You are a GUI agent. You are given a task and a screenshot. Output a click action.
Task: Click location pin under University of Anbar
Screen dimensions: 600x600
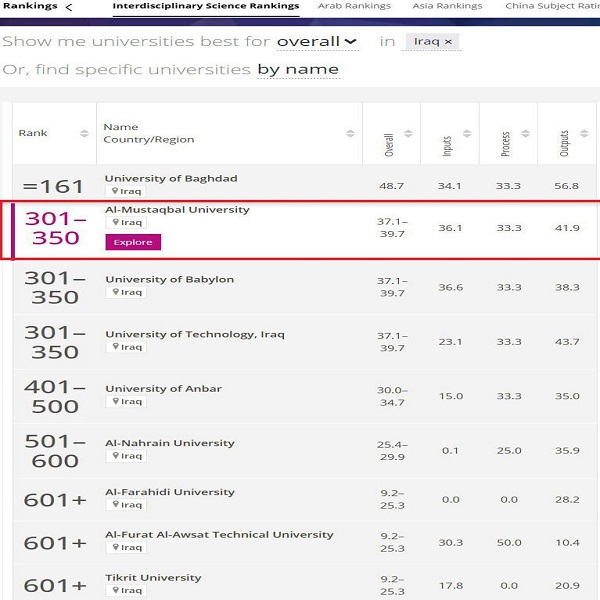point(115,401)
